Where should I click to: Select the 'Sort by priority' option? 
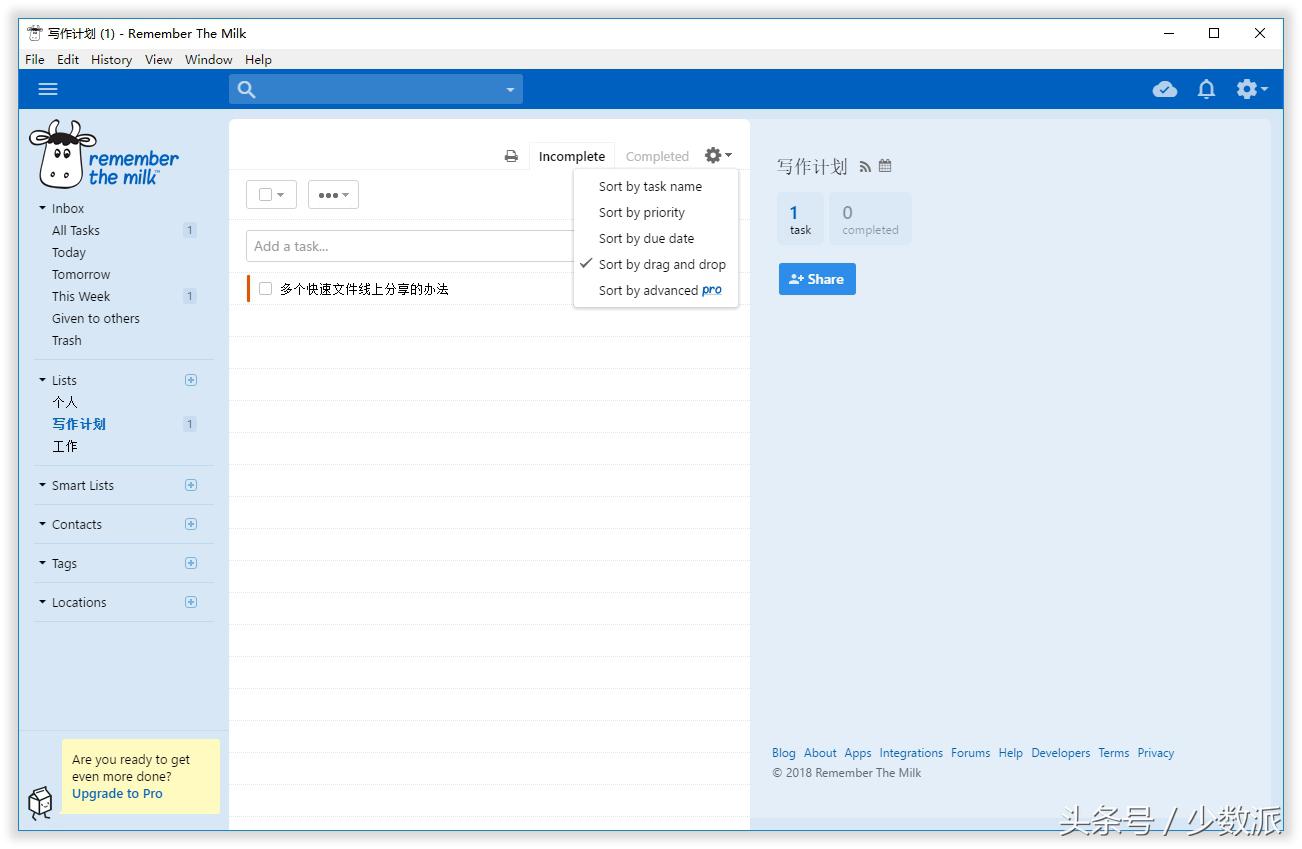[641, 212]
